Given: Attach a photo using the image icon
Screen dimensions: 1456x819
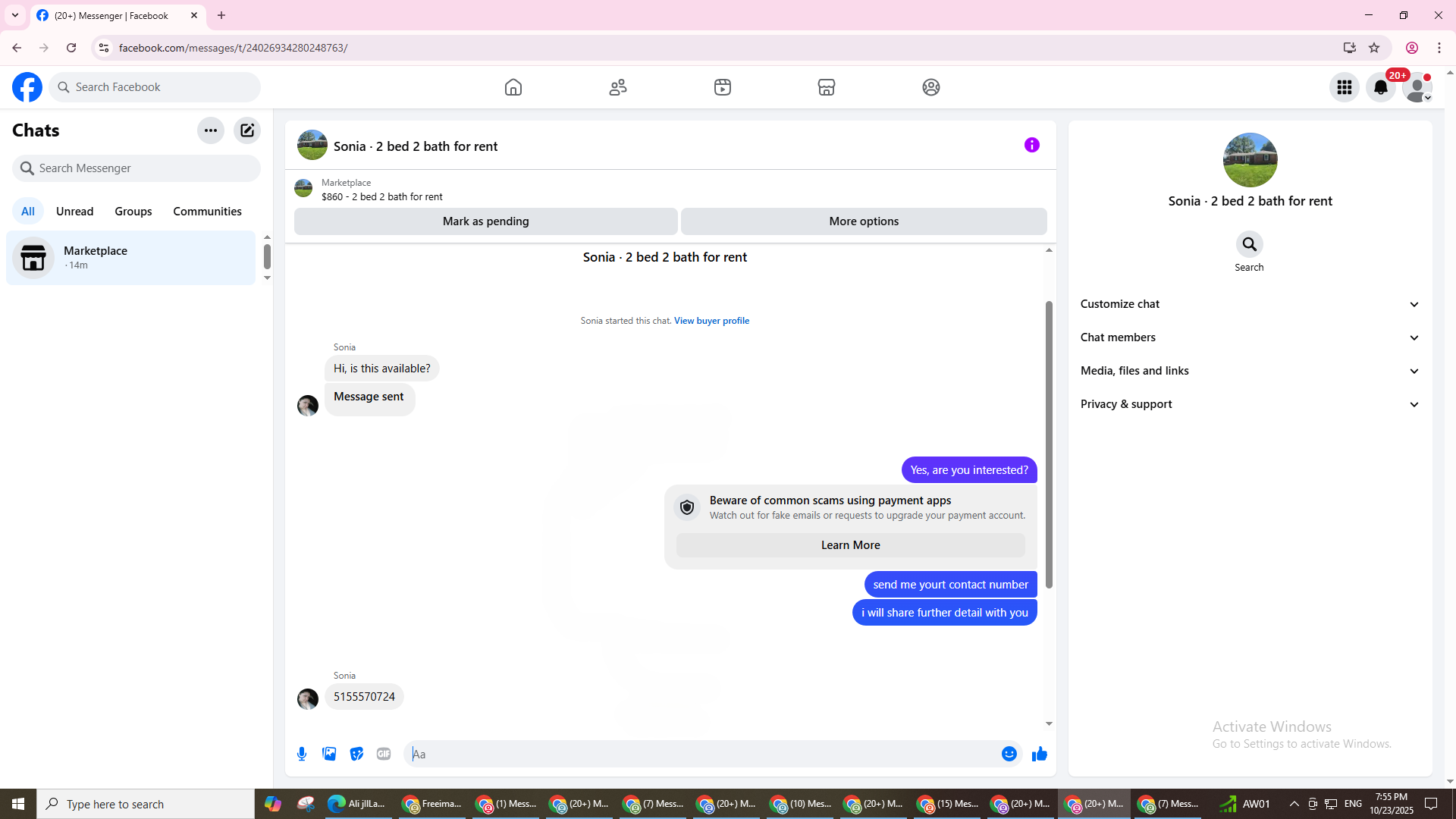Looking at the screenshot, I should (x=329, y=754).
